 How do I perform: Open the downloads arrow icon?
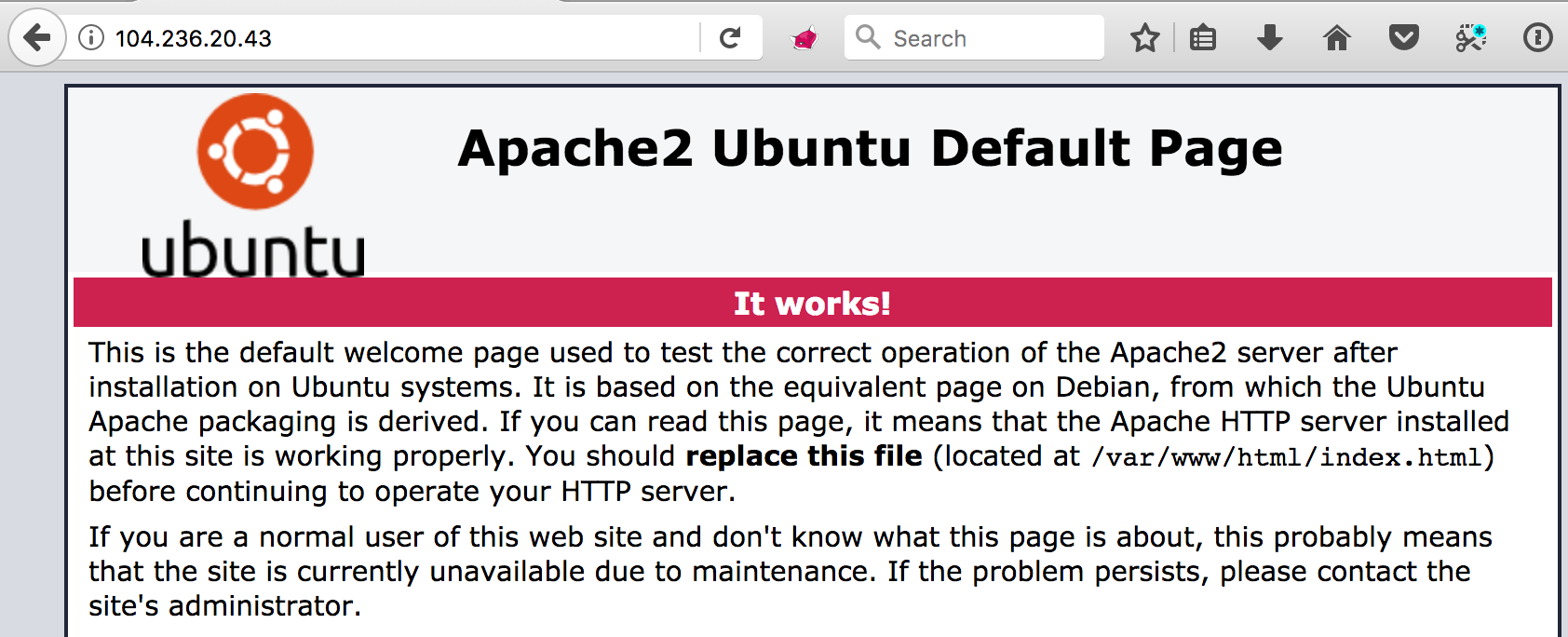click(1270, 38)
